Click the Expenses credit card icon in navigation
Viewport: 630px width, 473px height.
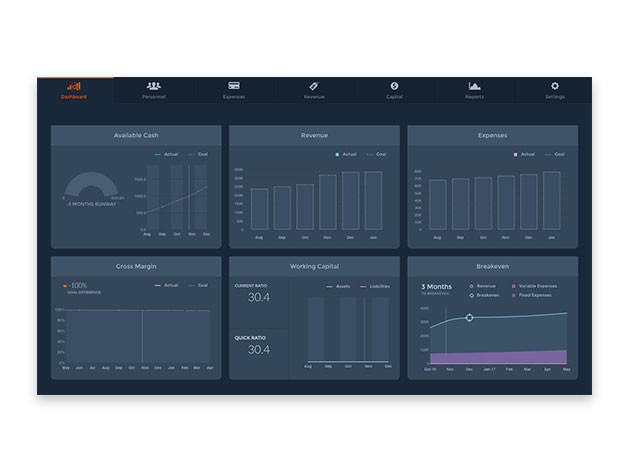[x=234, y=86]
